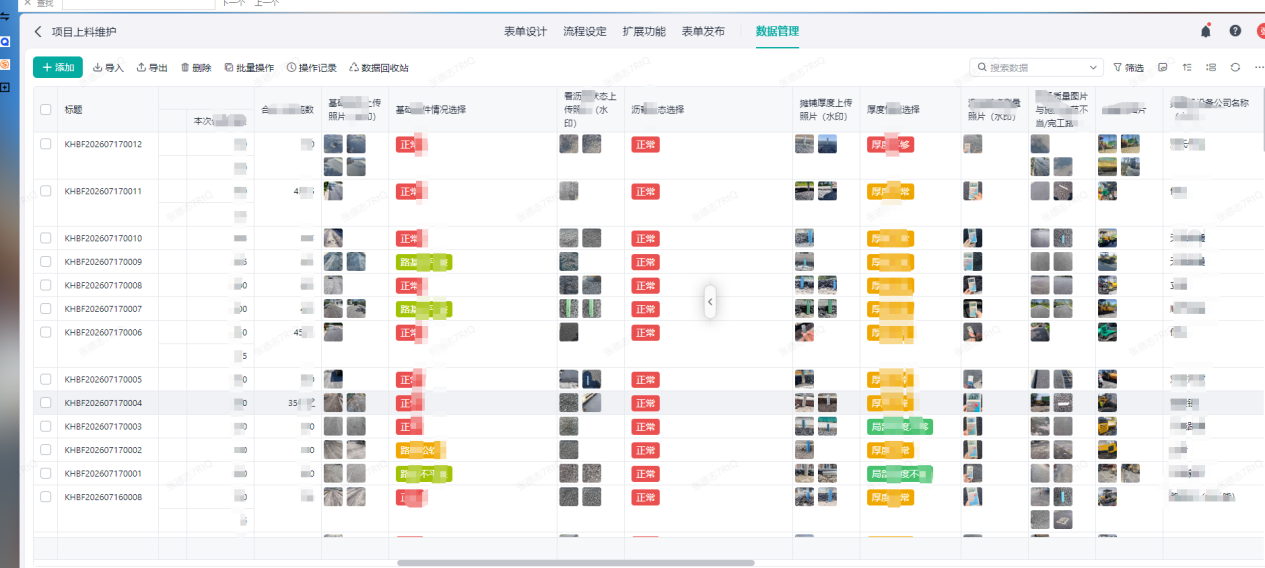Check the row KHBF202607160008 checkbox
Viewport: 1265px width, 568px height.
46,497
